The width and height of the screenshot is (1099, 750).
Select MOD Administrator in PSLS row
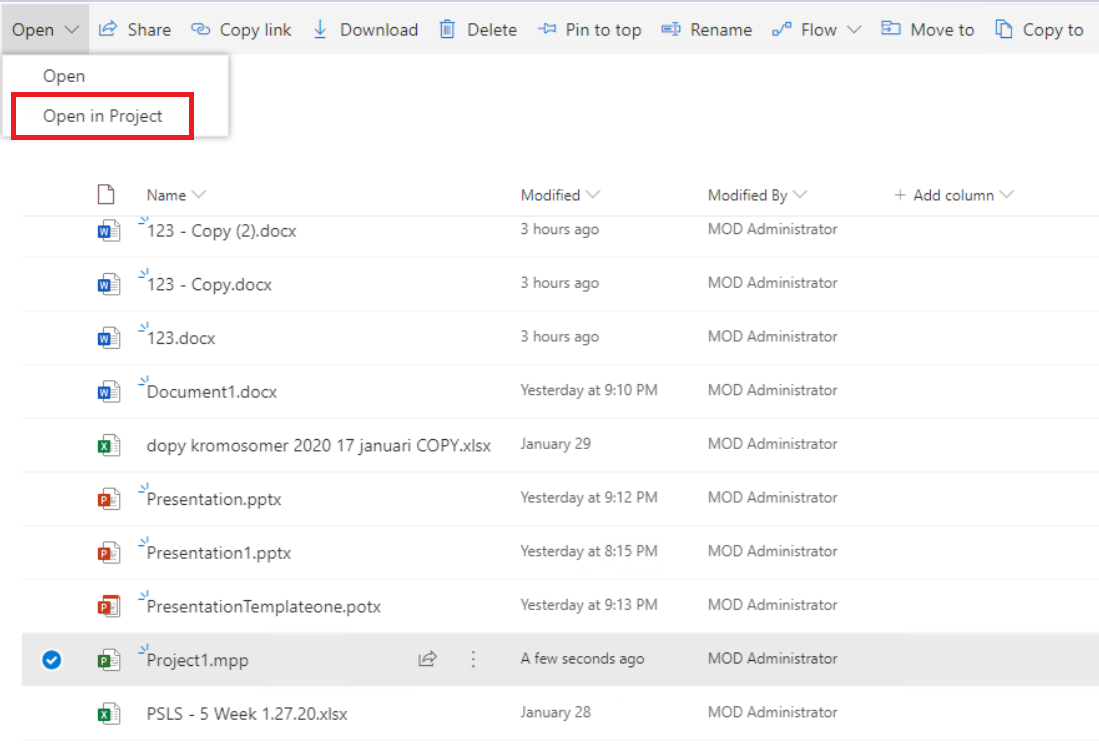pyautogui.click(x=772, y=712)
